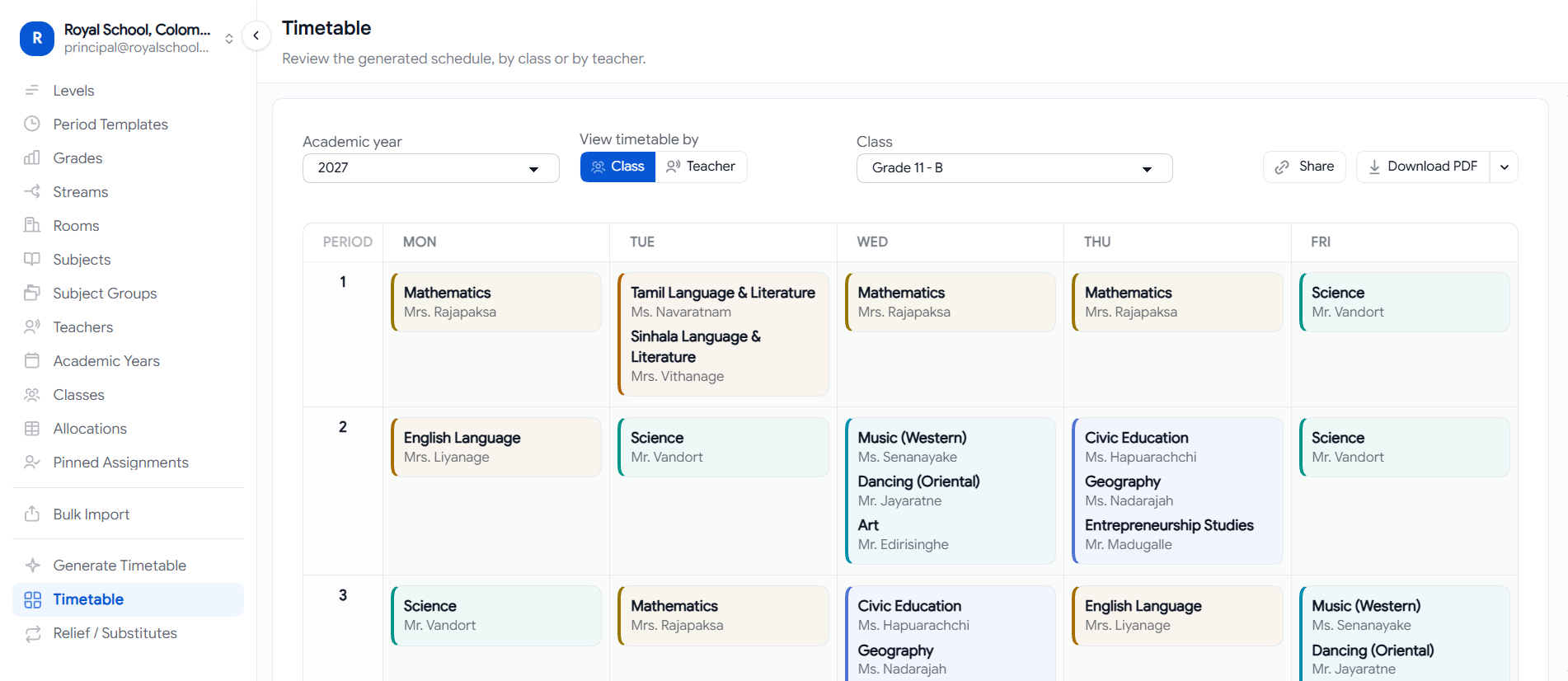Viewport: 1568px width, 681px height.
Task: Click the Relief / Substitutes swap icon
Action: point(32,633)
